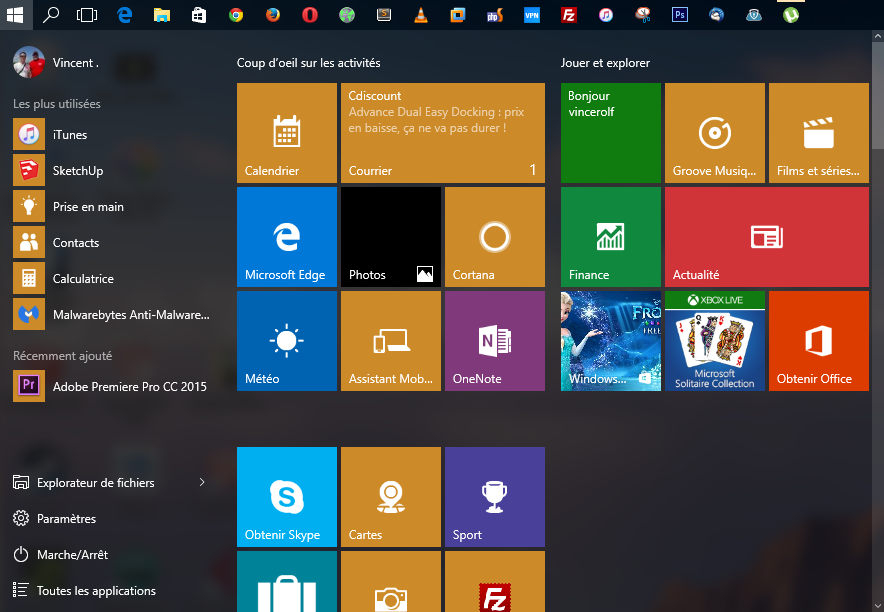Open Microsoft Solitaire Collection tile
Image resolution: width=884 pixels, height=612 pixels.
pyautogui.click(x=714, y=341)
